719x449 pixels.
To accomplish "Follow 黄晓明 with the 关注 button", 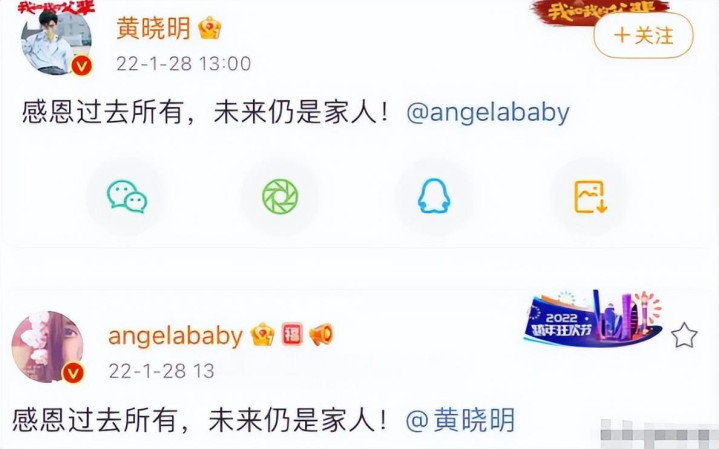I will tap(643, 36).
